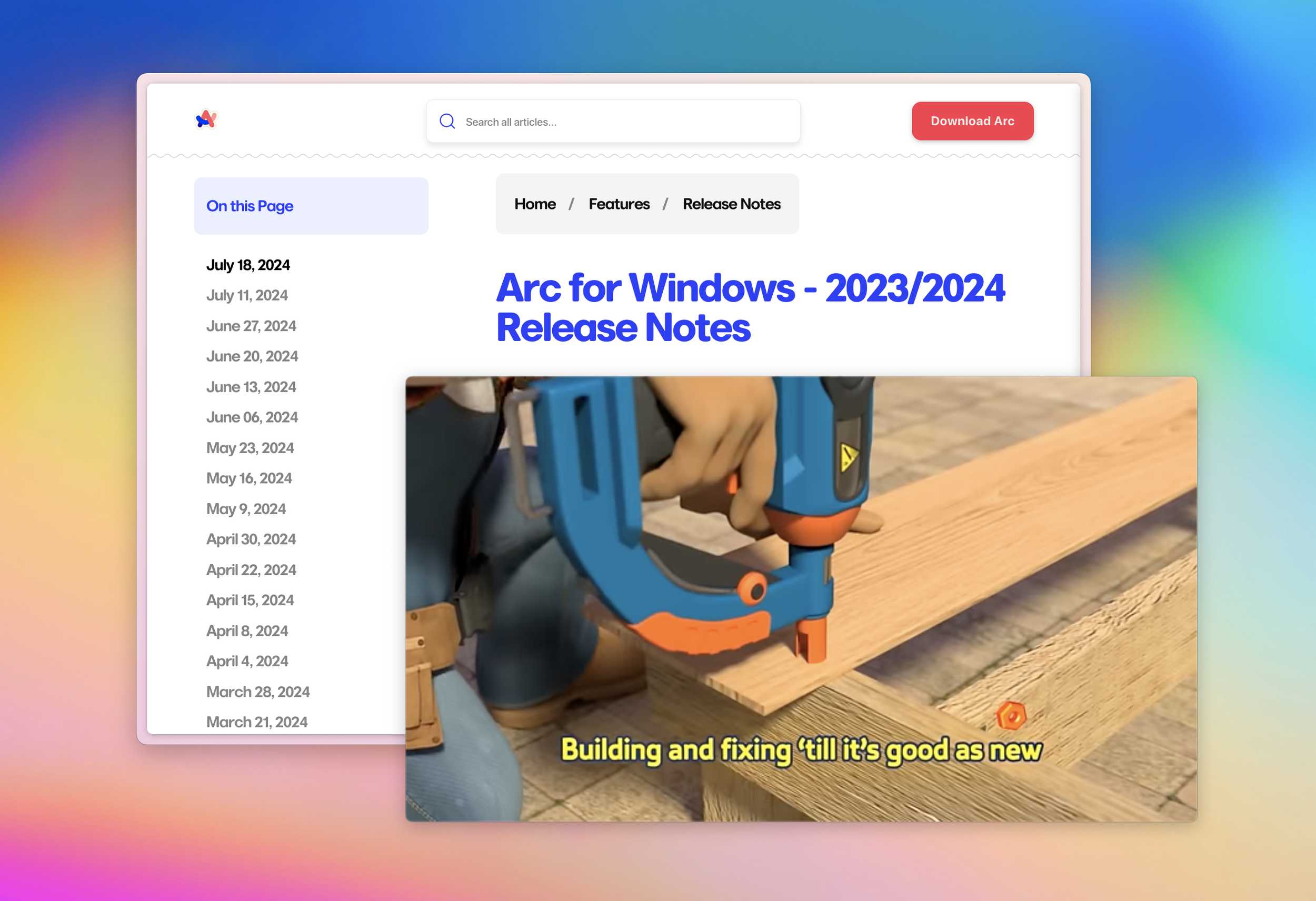Jump to April 4, 2024 notes
Viewport: 1316px width, 901px height.
pyautogui.click(x=247, y=661)
